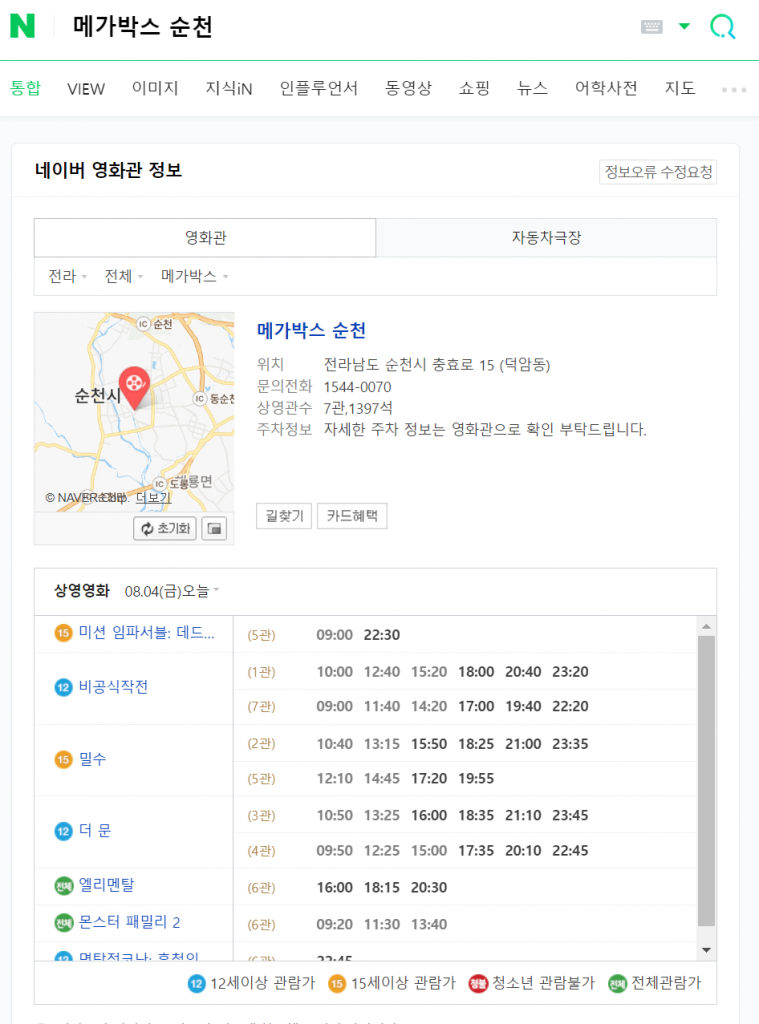Select the 영화관 tab
Screen dimensions: 759x1024
pos(205,238)
